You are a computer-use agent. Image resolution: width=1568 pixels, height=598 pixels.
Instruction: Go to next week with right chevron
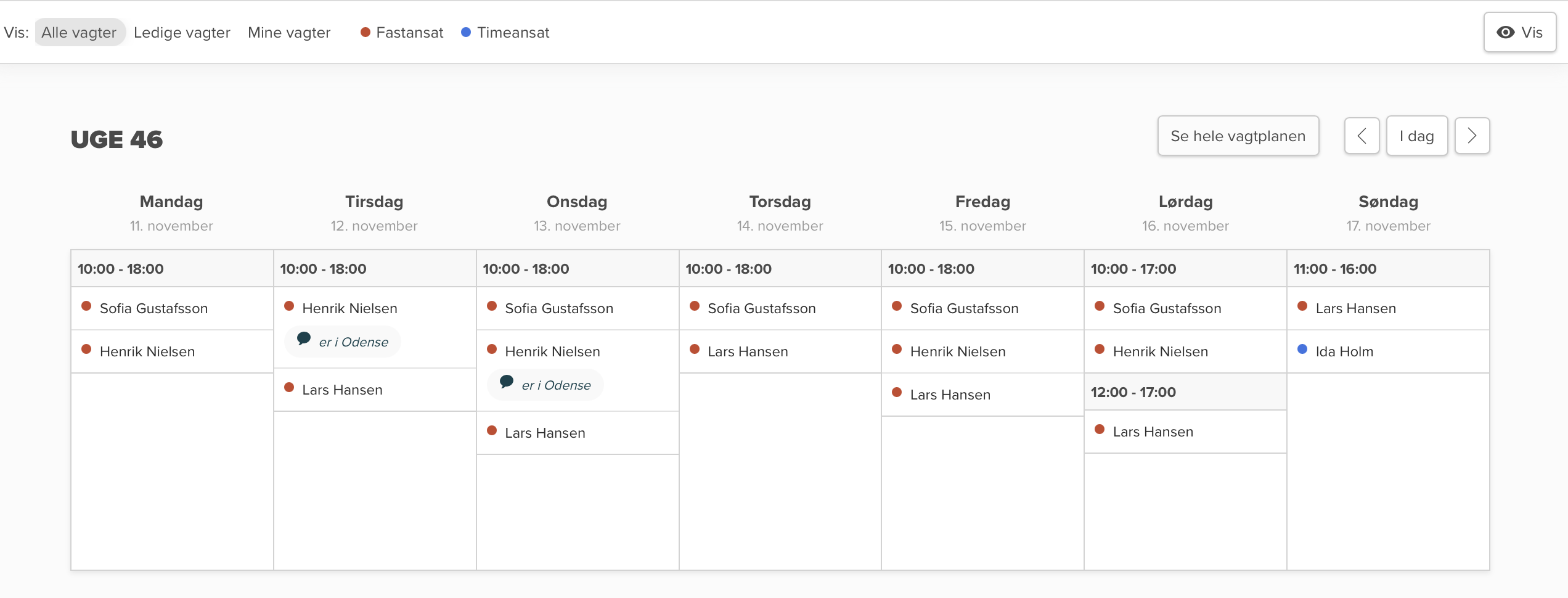[1472, 136]
